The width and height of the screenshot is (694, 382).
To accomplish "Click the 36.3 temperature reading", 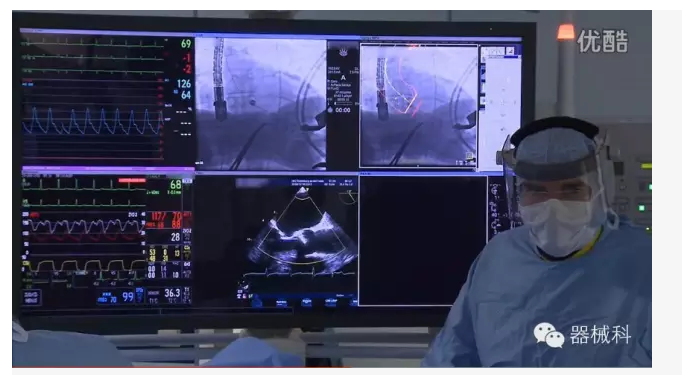I will click(x=172, y=293).
